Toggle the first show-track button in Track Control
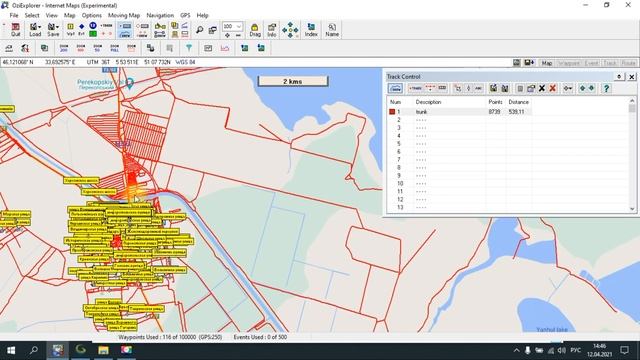The width and height of the screenshot is (640, 360). [x=395, y=88]
